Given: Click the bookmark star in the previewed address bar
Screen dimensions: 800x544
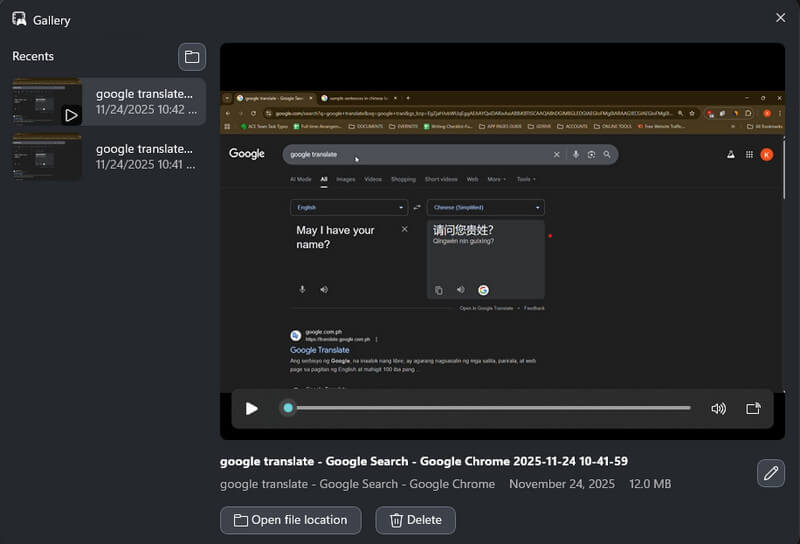Looking at the screenshot, I should tap(692, 113).
